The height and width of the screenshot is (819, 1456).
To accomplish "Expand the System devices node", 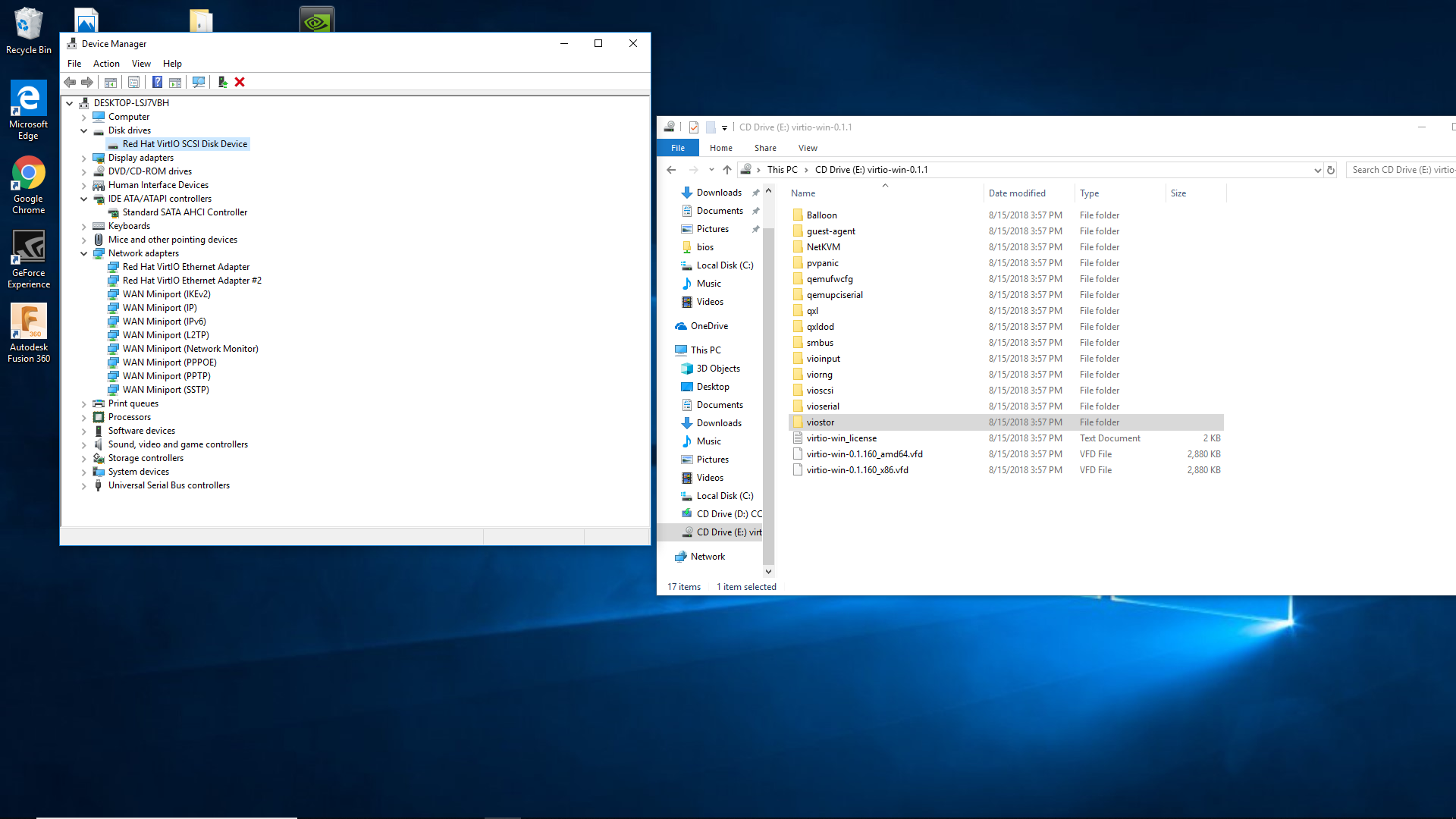I will (x=84, y=472).
